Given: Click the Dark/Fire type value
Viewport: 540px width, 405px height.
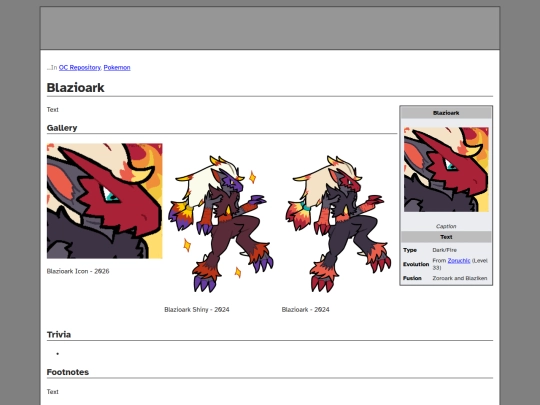Looking at the screenshot, I should pyautogui.click(x=445, y=250).
